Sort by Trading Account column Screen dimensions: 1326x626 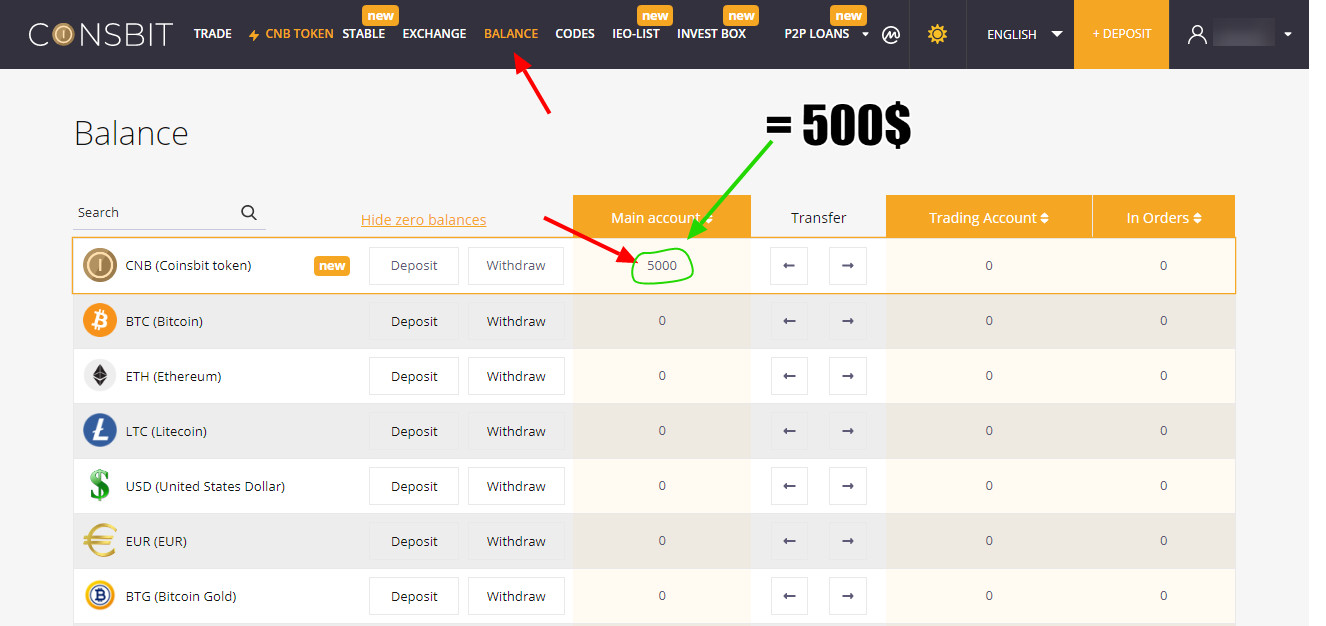coord(988,217)
